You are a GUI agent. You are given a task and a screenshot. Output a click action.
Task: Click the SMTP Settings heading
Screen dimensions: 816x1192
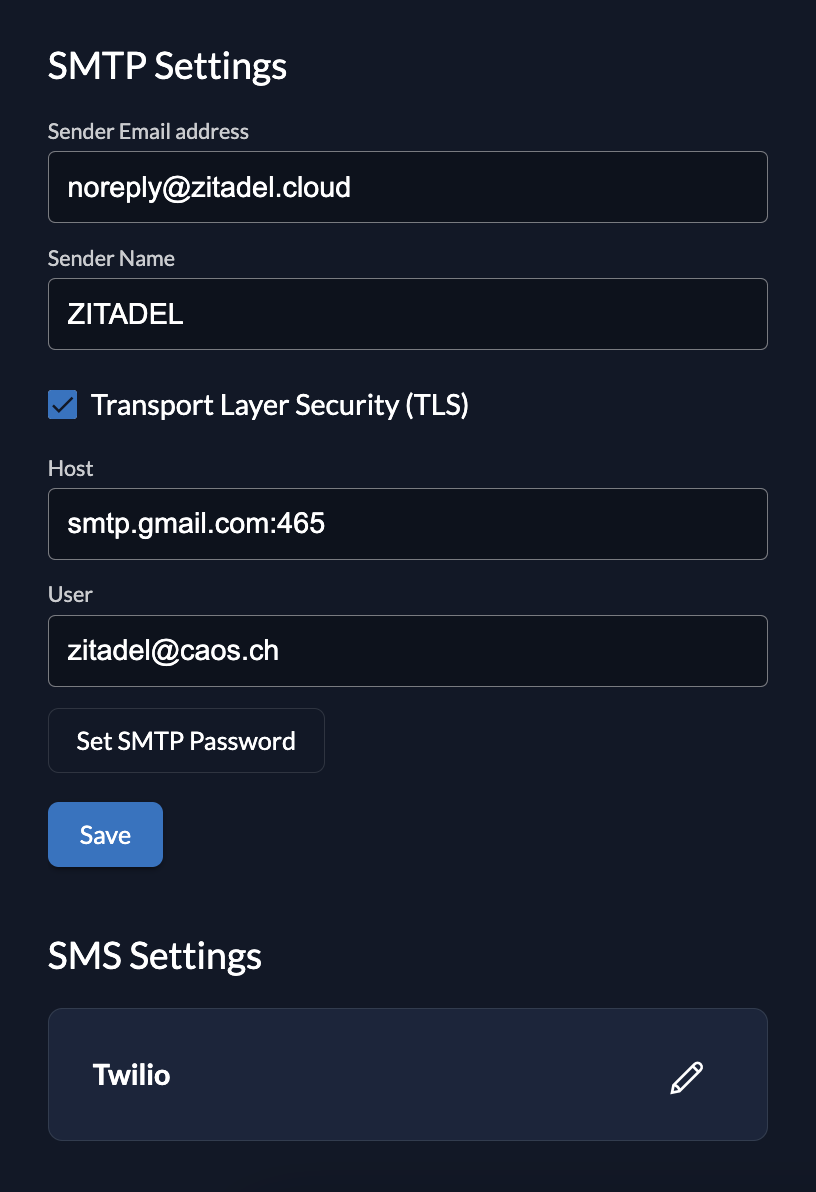pyautogui.click(x=167, y=66)
